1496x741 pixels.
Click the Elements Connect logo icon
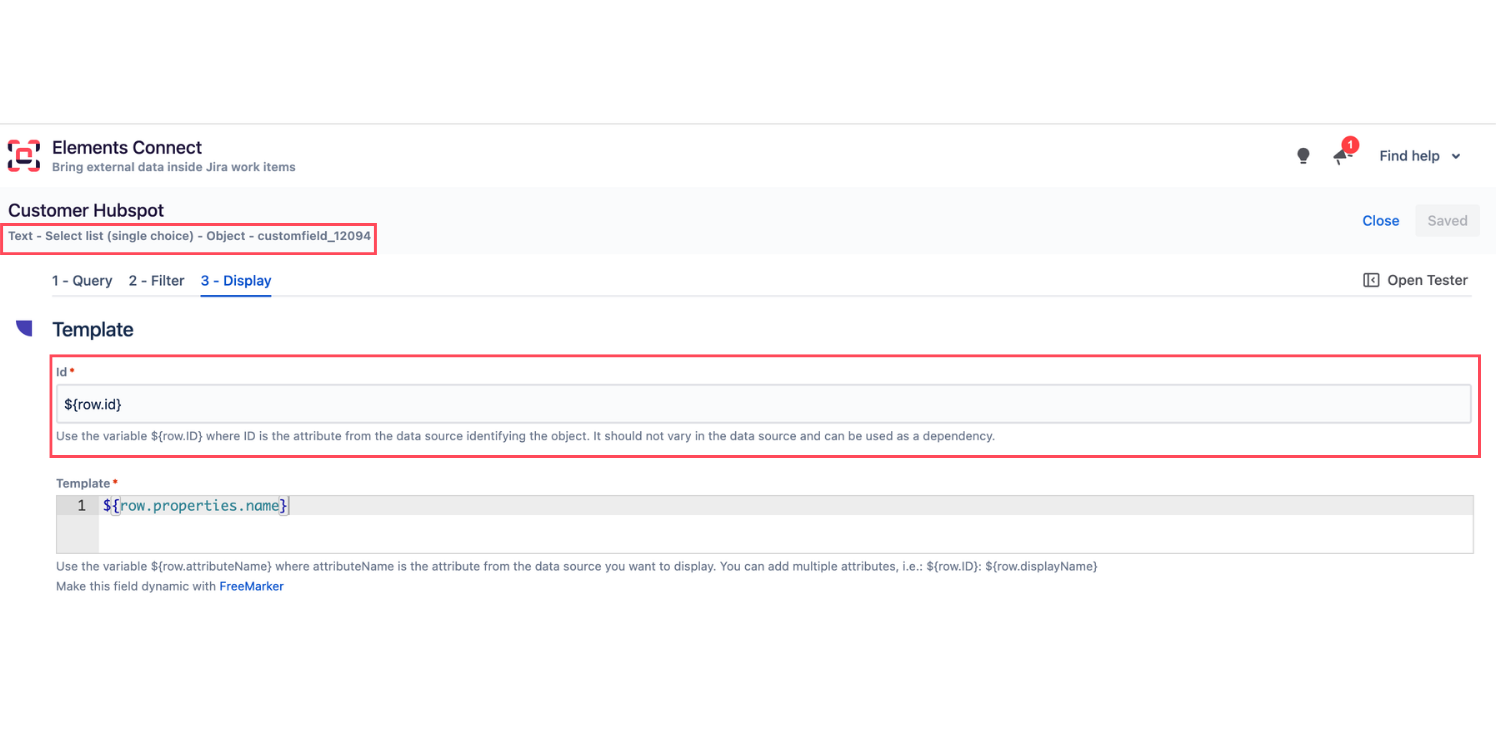click(x=24, y=155)
